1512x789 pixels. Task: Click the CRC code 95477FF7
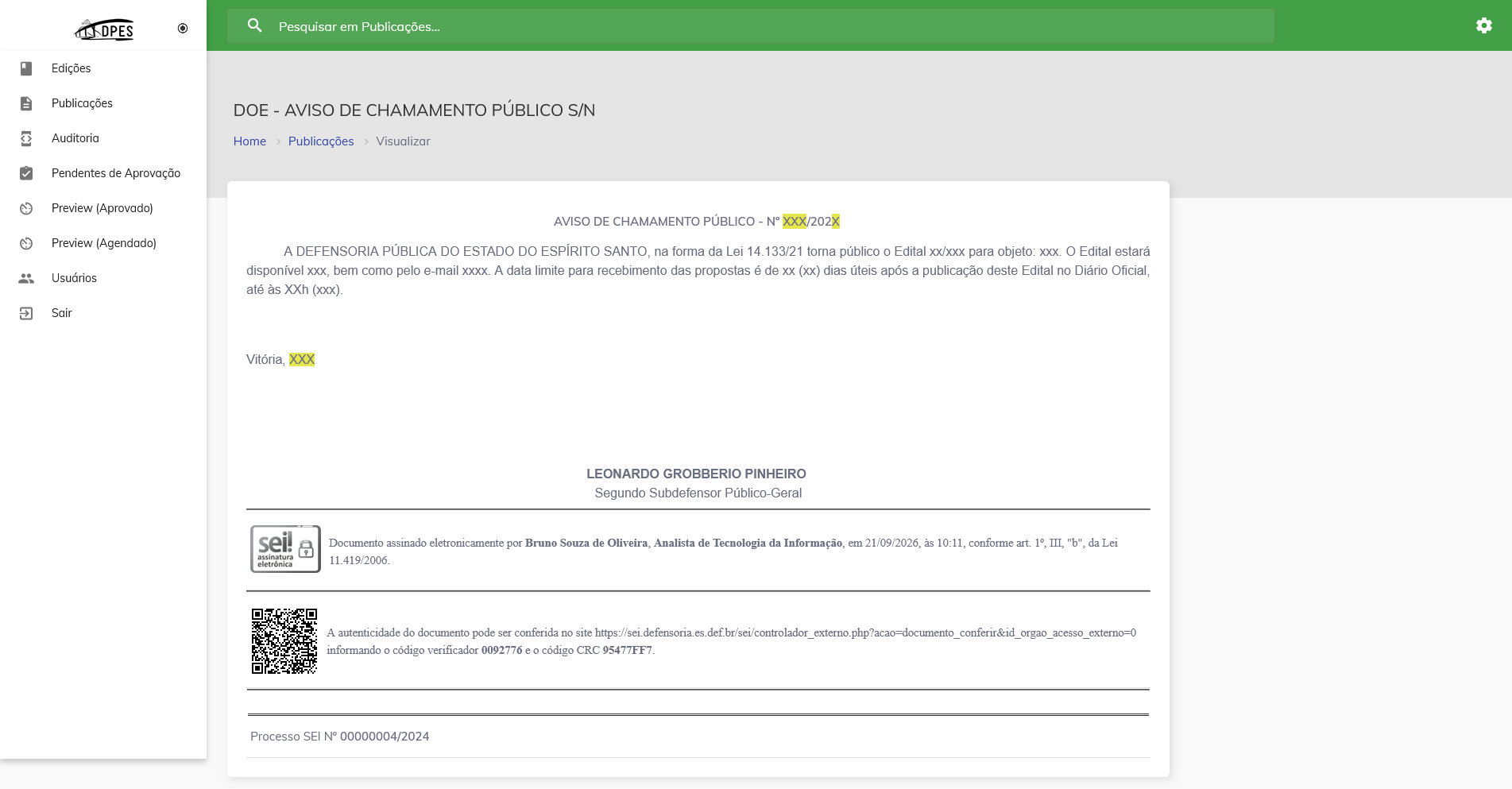coord(628,651)
